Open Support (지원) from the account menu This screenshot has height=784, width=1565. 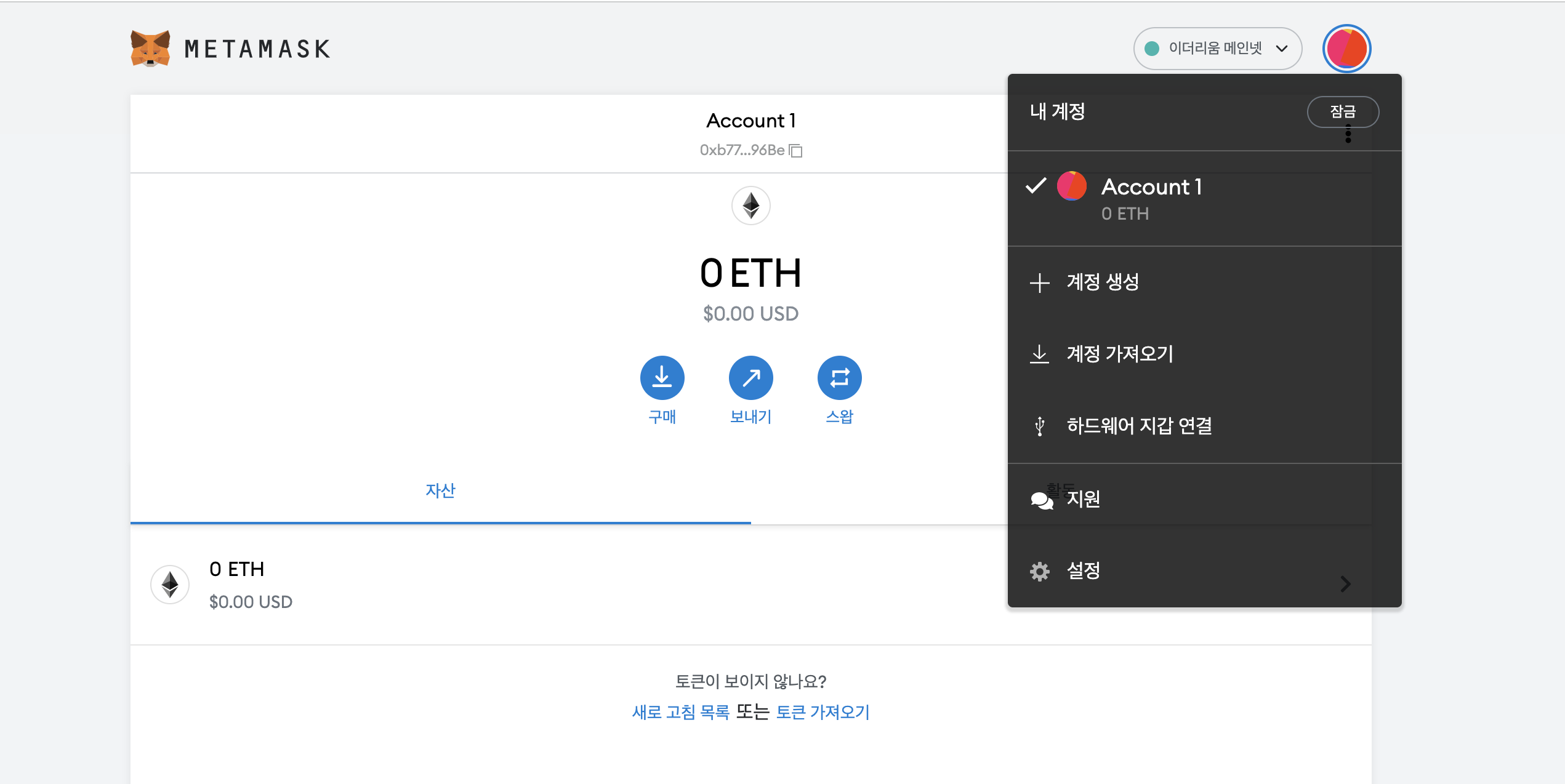[x=1082, y=499]
